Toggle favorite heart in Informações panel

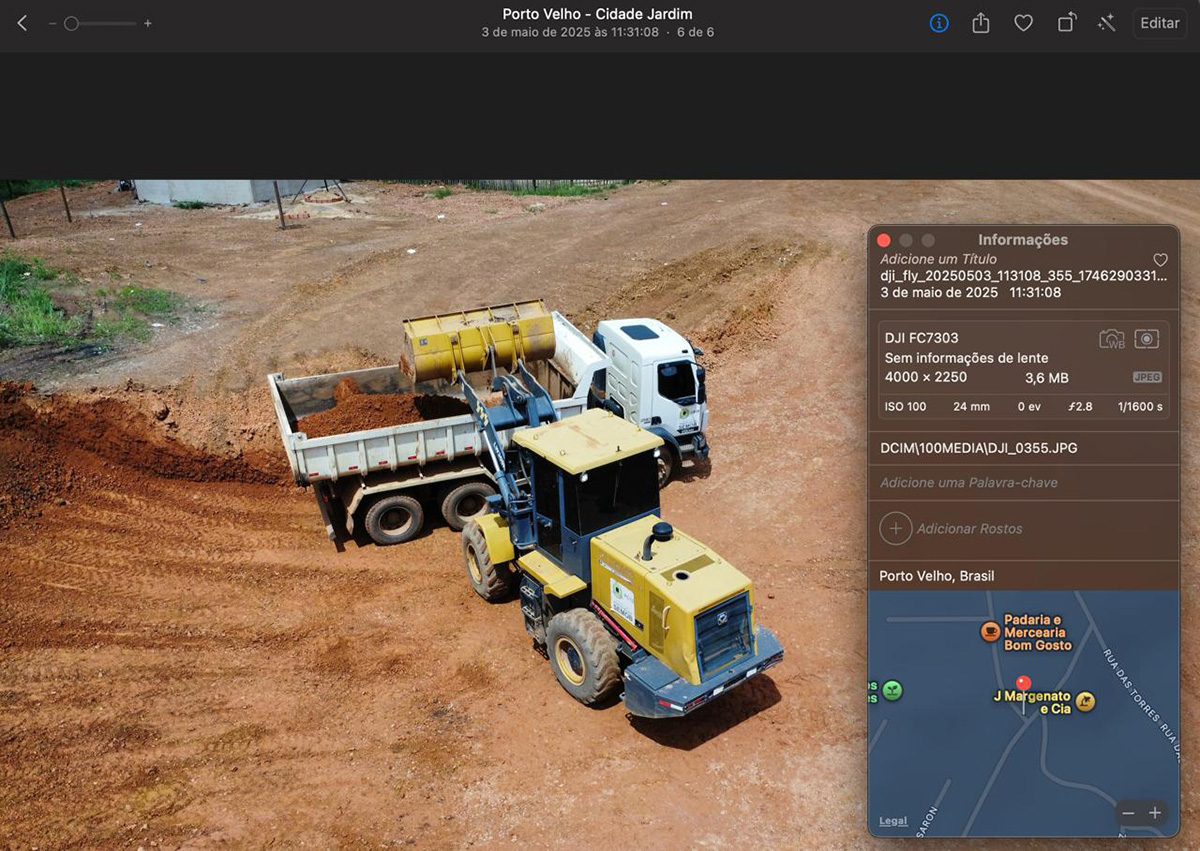point(1160,260)
